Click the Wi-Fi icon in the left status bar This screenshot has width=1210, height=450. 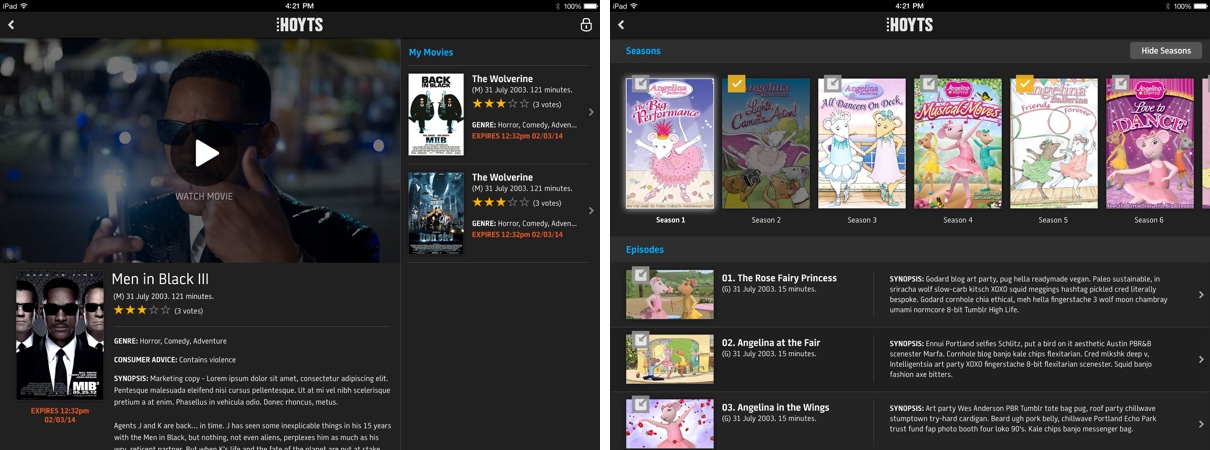point(23,6)
